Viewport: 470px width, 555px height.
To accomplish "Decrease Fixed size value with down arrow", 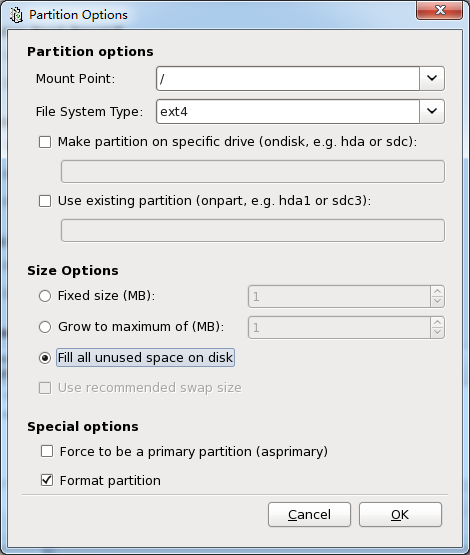I will [x=437, y=302].
